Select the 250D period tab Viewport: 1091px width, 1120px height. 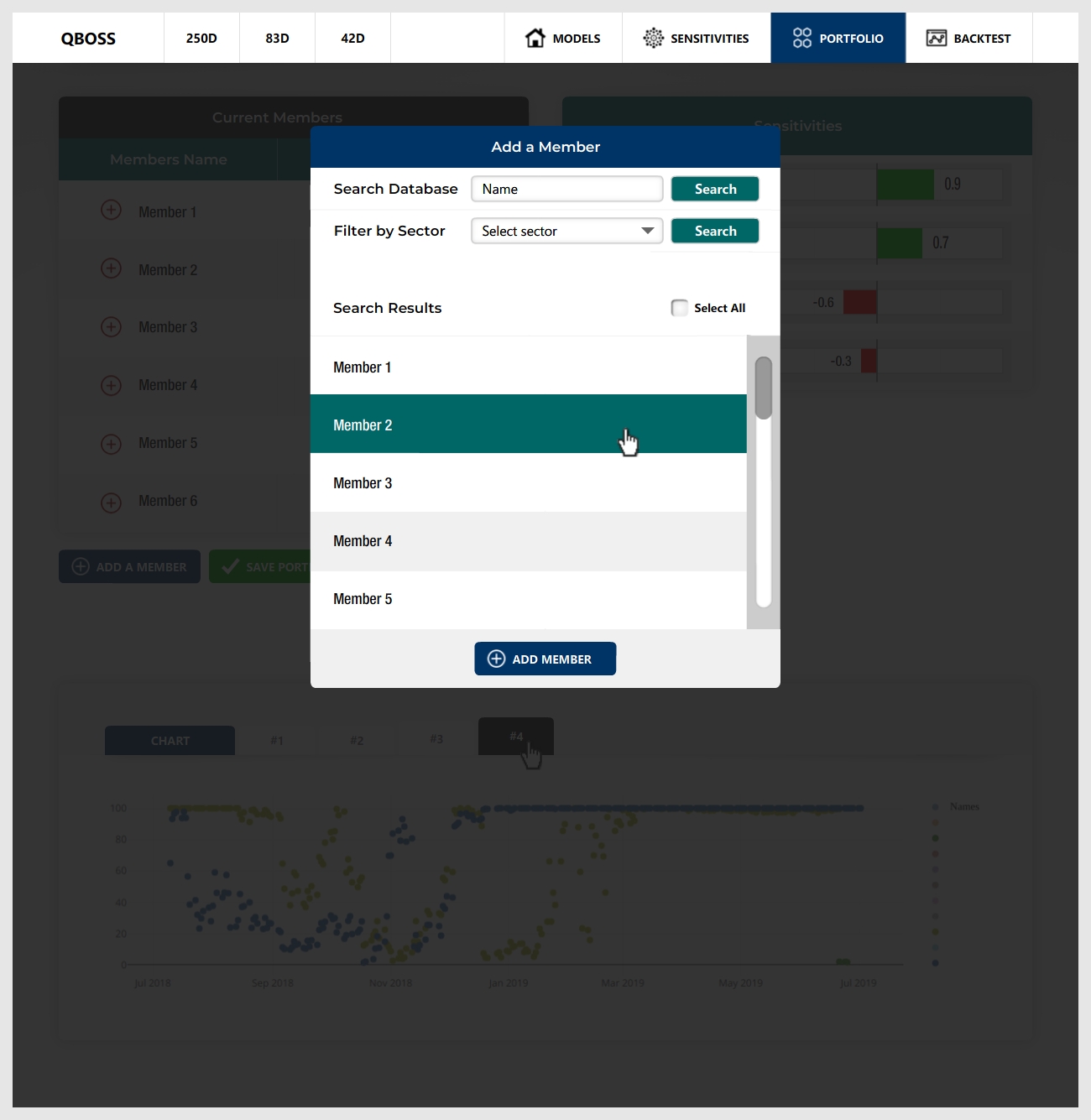point(201,38)
